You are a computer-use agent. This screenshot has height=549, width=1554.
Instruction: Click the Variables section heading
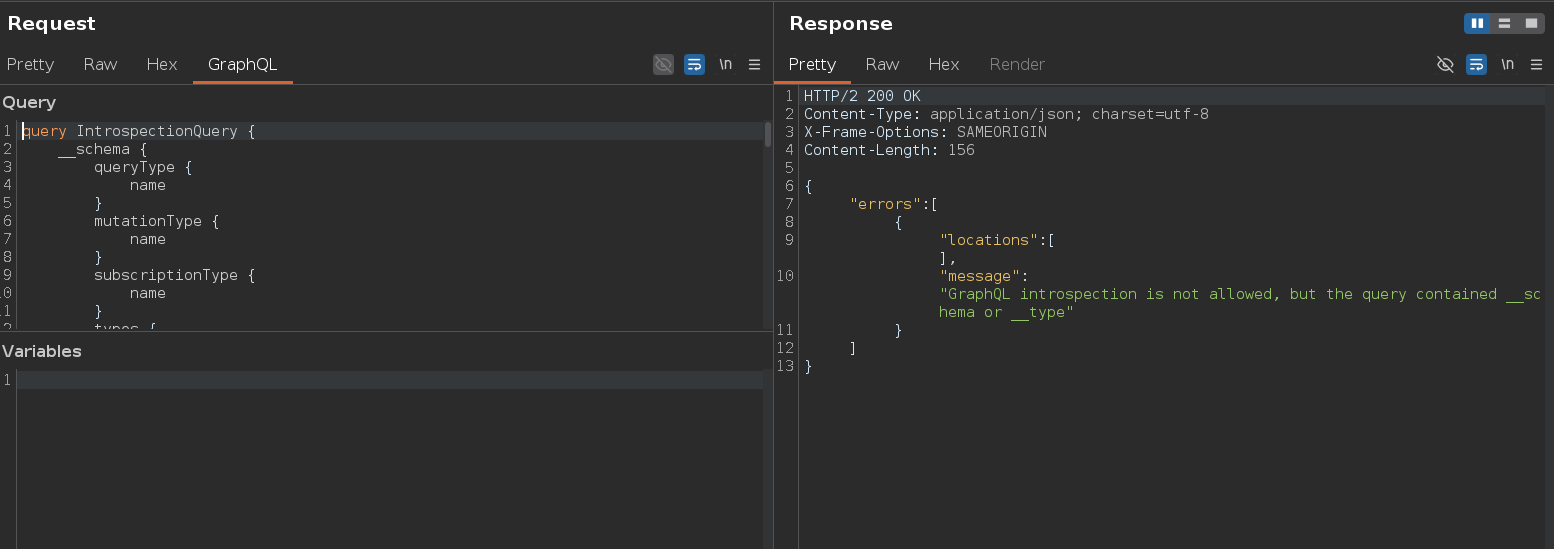42,351
